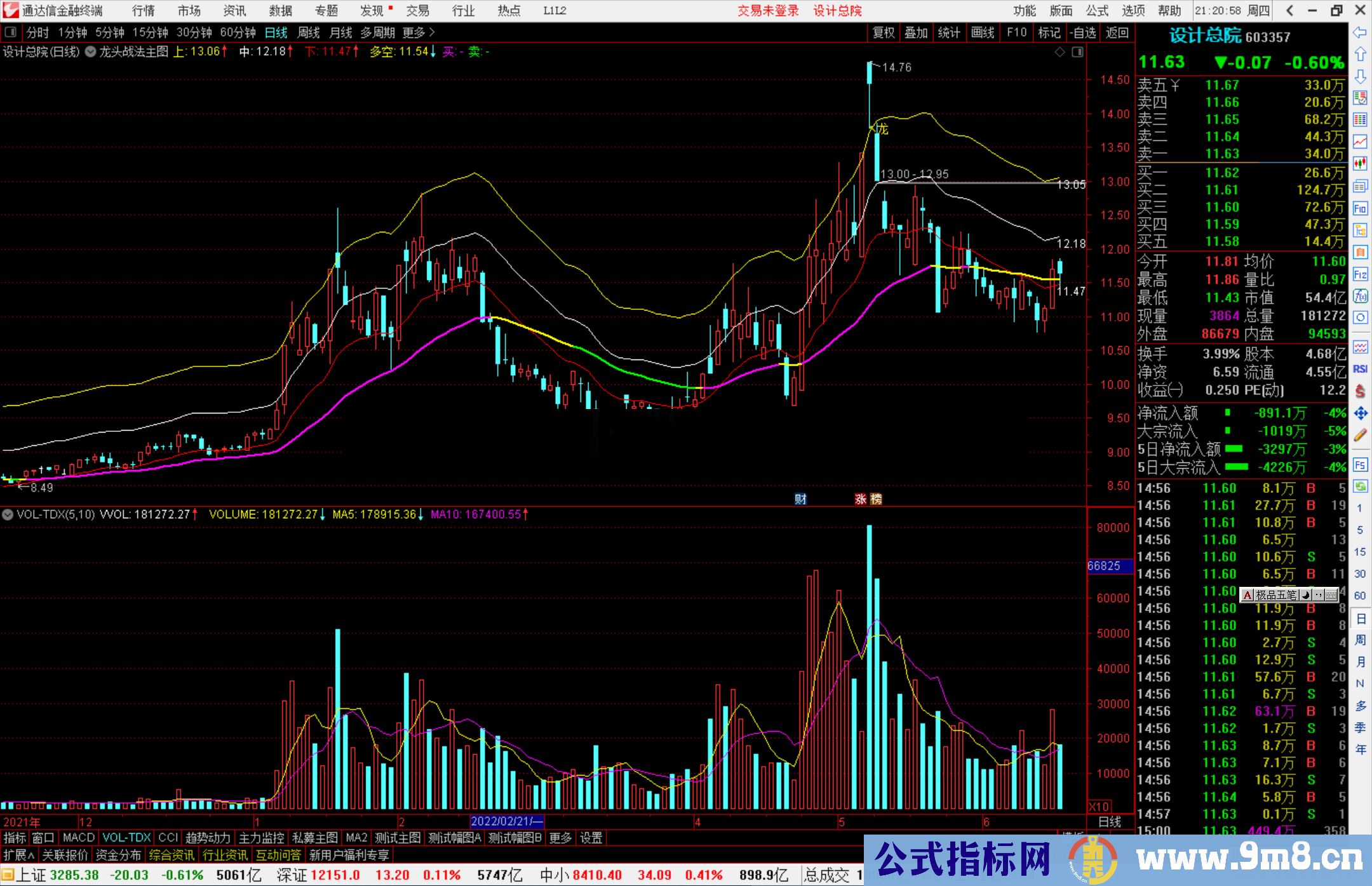Viewport: 1372px width, 886px height.
Task: Click the 设置 indicator settings button
Action: pos(591,838)
